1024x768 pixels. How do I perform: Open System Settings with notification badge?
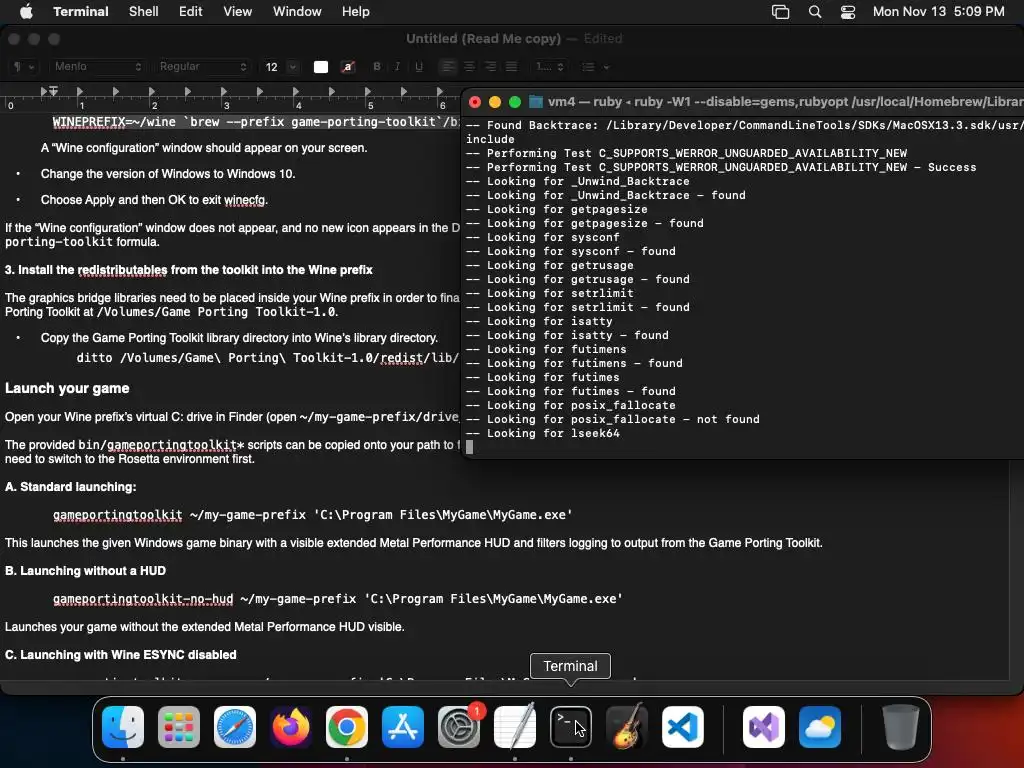(x=458, y=727)
